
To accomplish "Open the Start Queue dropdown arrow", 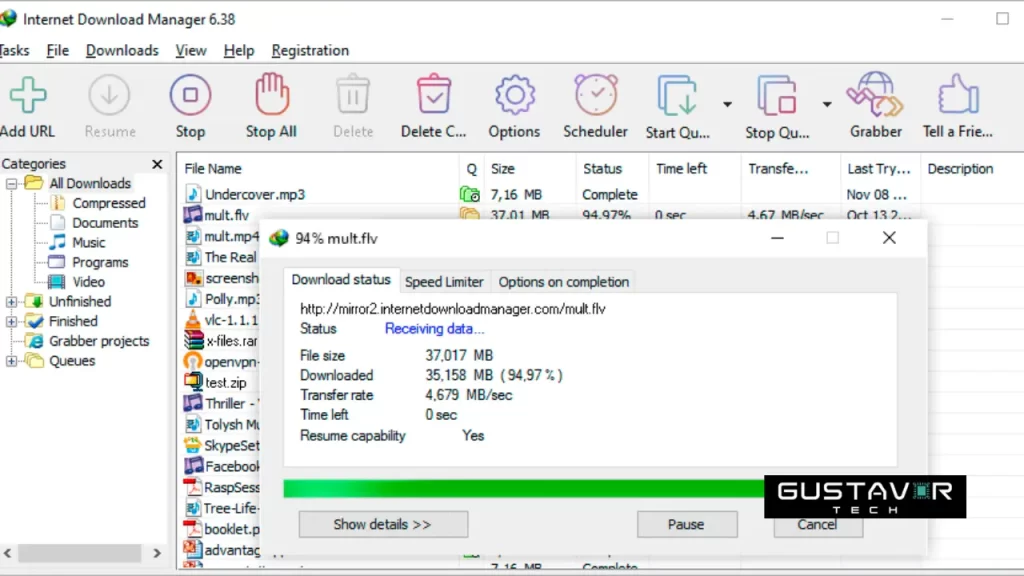I will click(727, 104).
